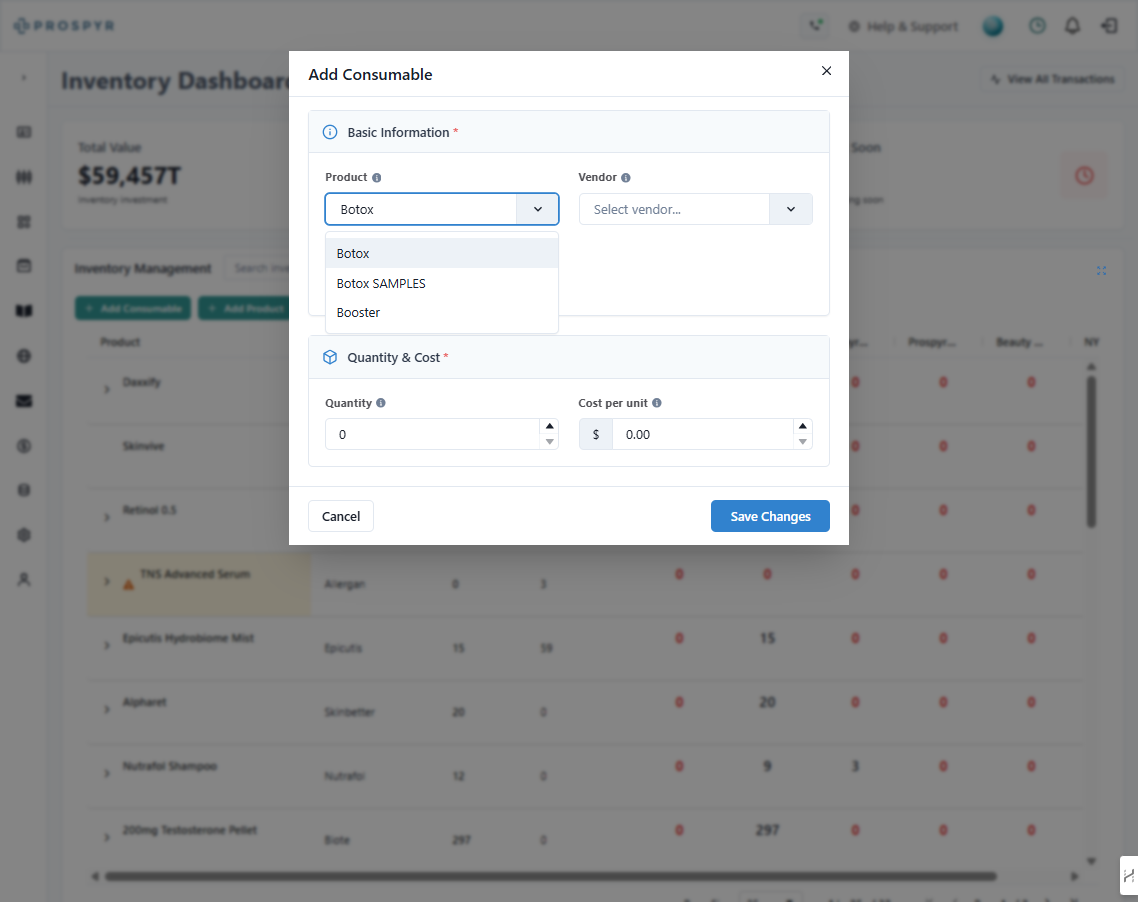Click the bottom-right widget handle icon
1138x902 pixels.
tap(1129, 876)
